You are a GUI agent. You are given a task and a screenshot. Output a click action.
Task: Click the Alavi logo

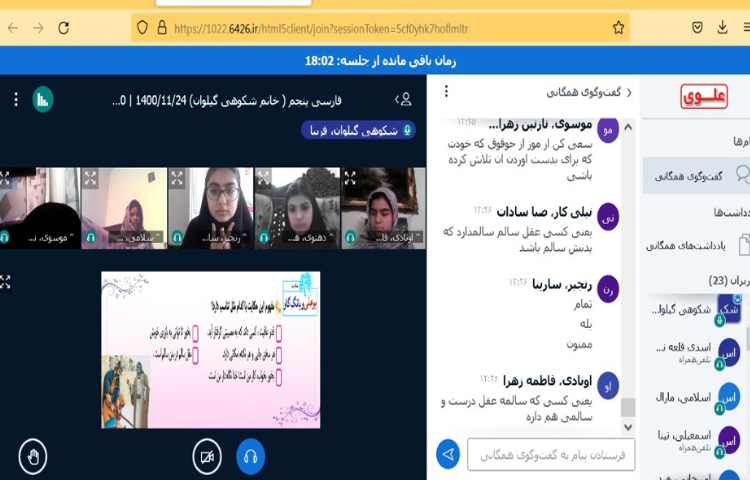coord(704,97)
